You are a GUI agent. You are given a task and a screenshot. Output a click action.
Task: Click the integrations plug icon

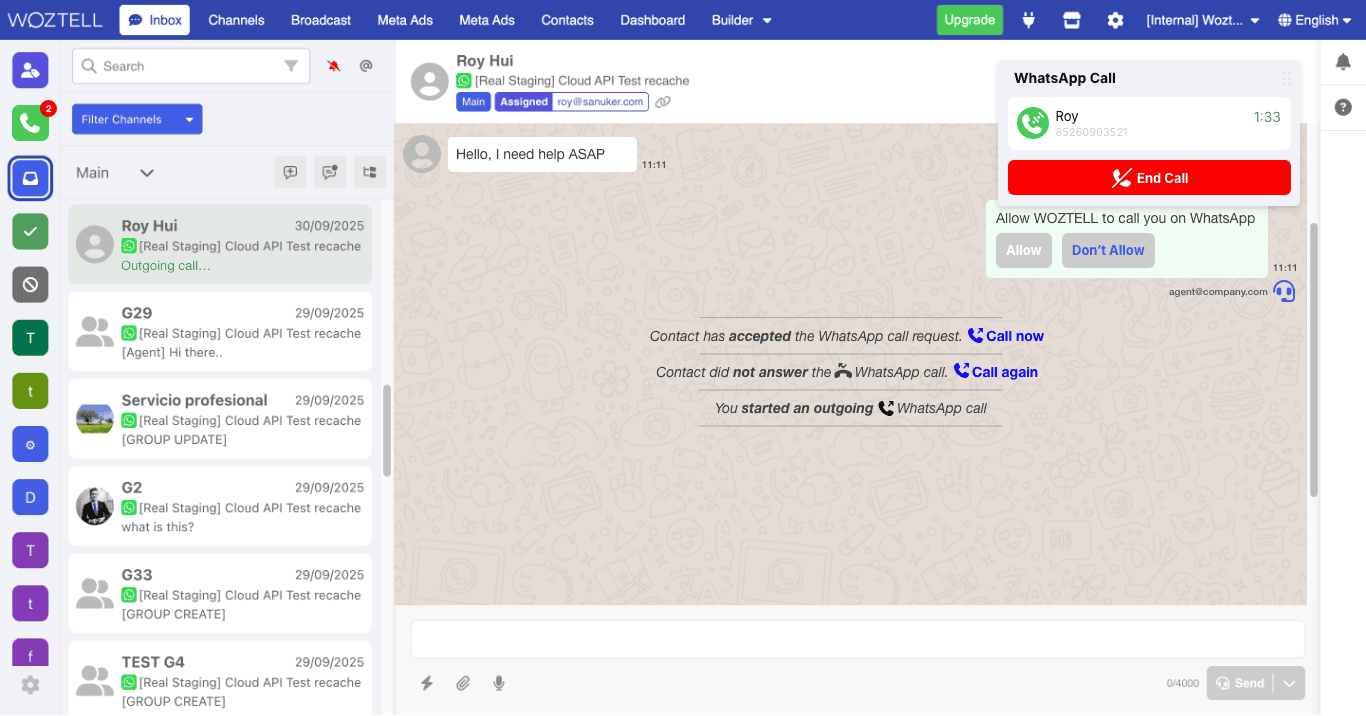coord(1028,20)
